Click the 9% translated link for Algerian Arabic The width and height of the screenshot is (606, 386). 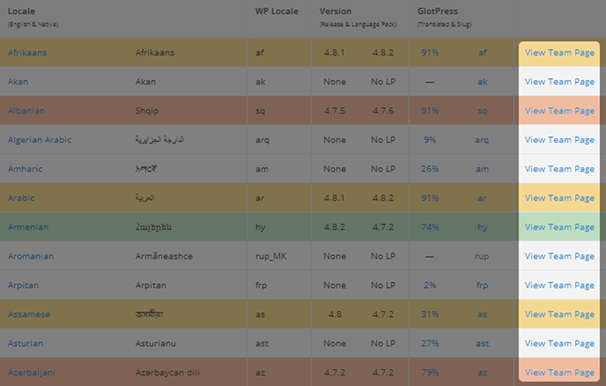click(430, 140)
